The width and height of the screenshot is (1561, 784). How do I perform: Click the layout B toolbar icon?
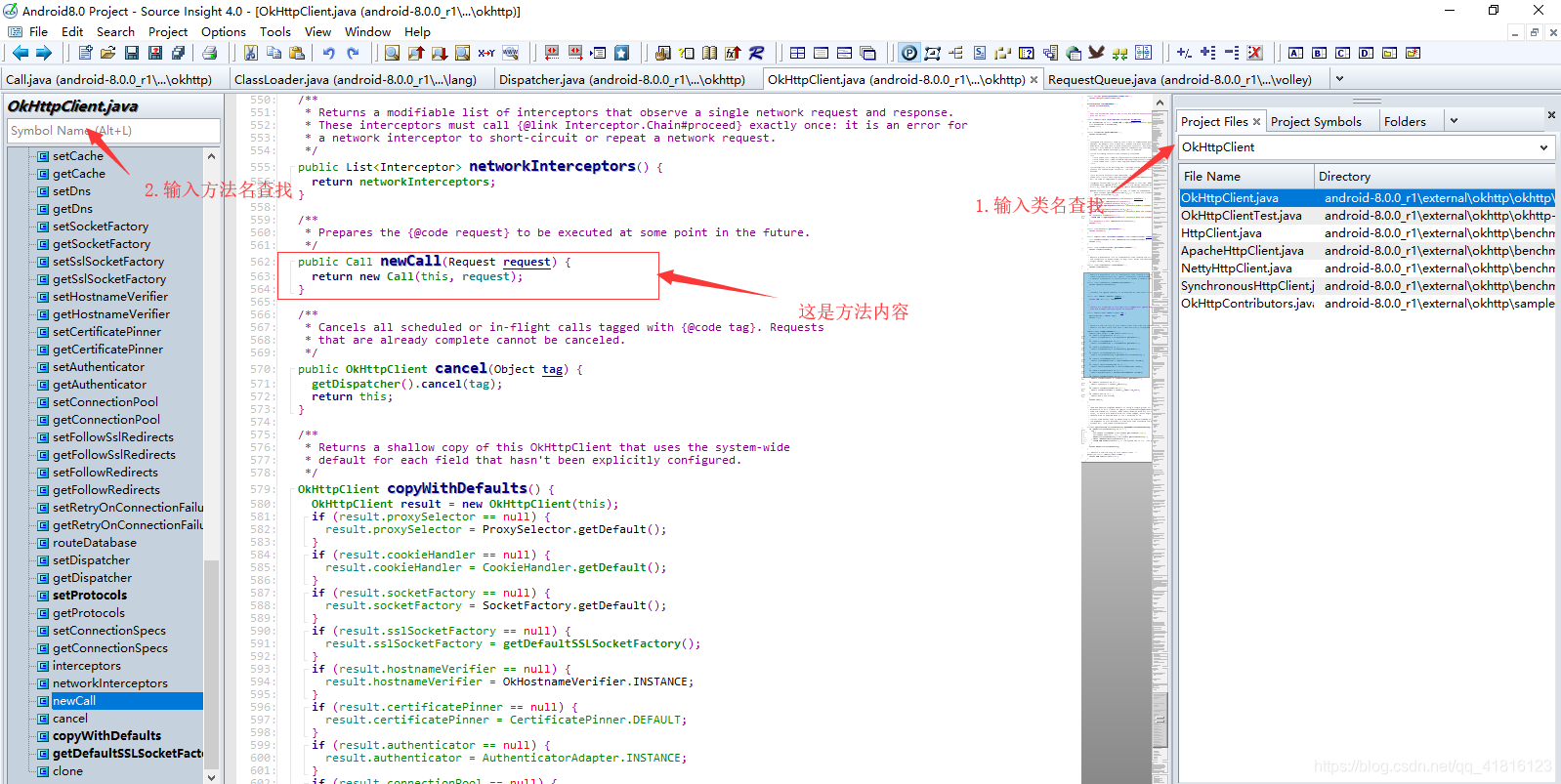point(1320,53)
